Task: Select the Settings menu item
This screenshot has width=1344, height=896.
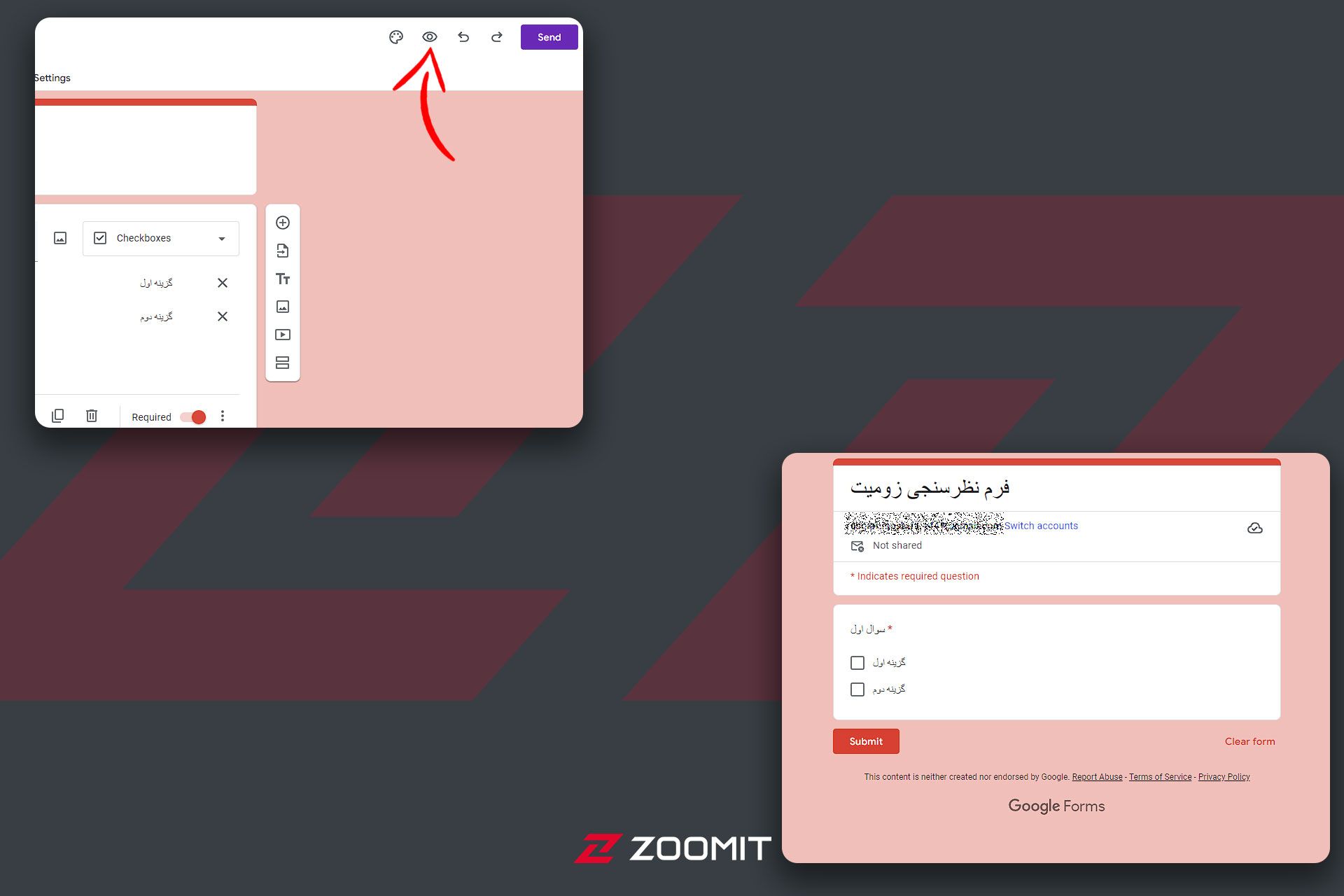Action: (52, 77)
